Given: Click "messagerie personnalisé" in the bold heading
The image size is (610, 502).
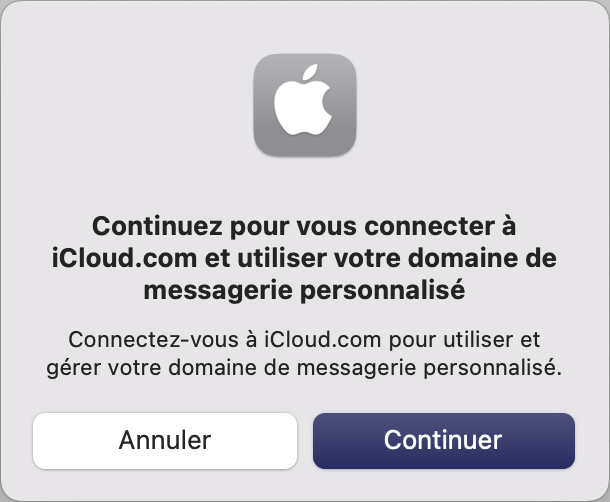Looking at the screenshot, I should [304, 291].
